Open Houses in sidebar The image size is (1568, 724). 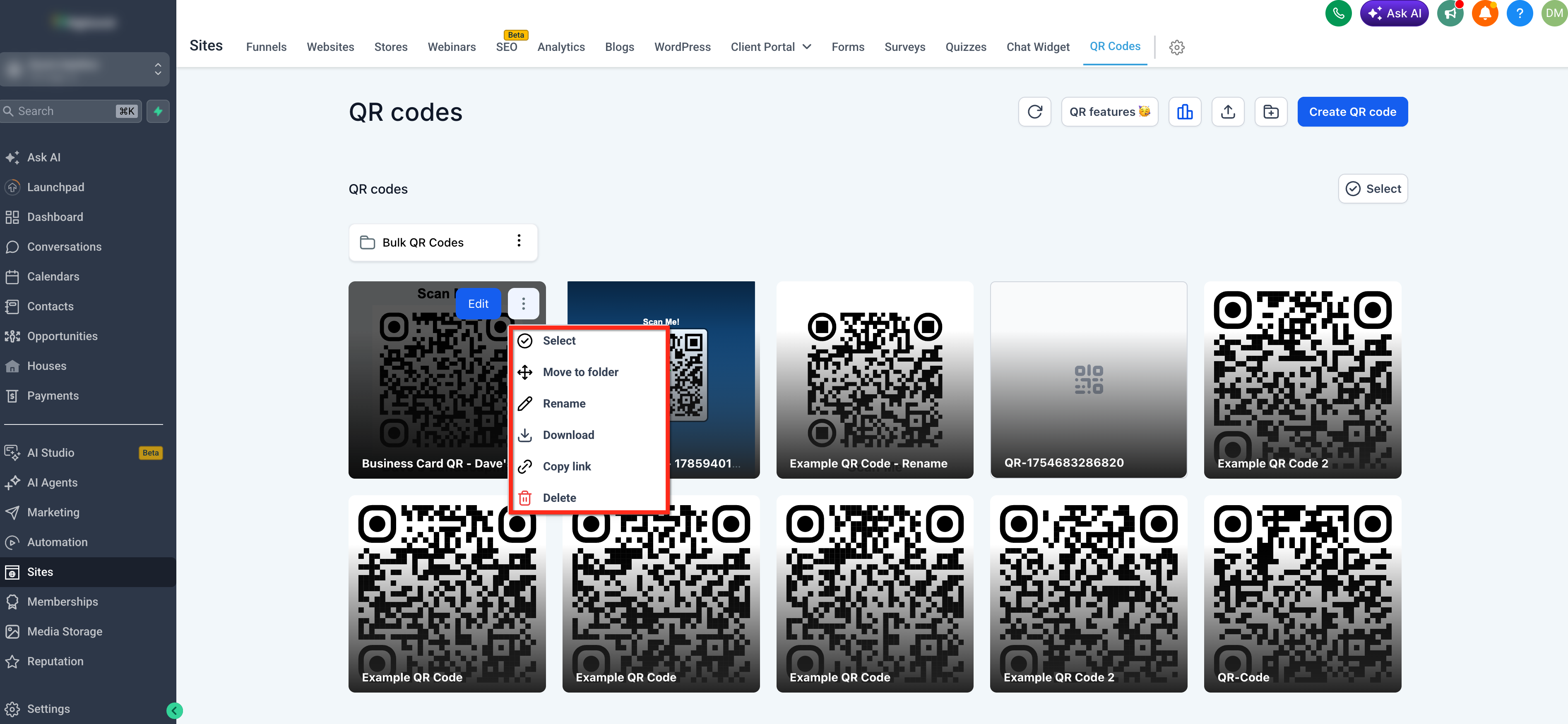[47, 366]
